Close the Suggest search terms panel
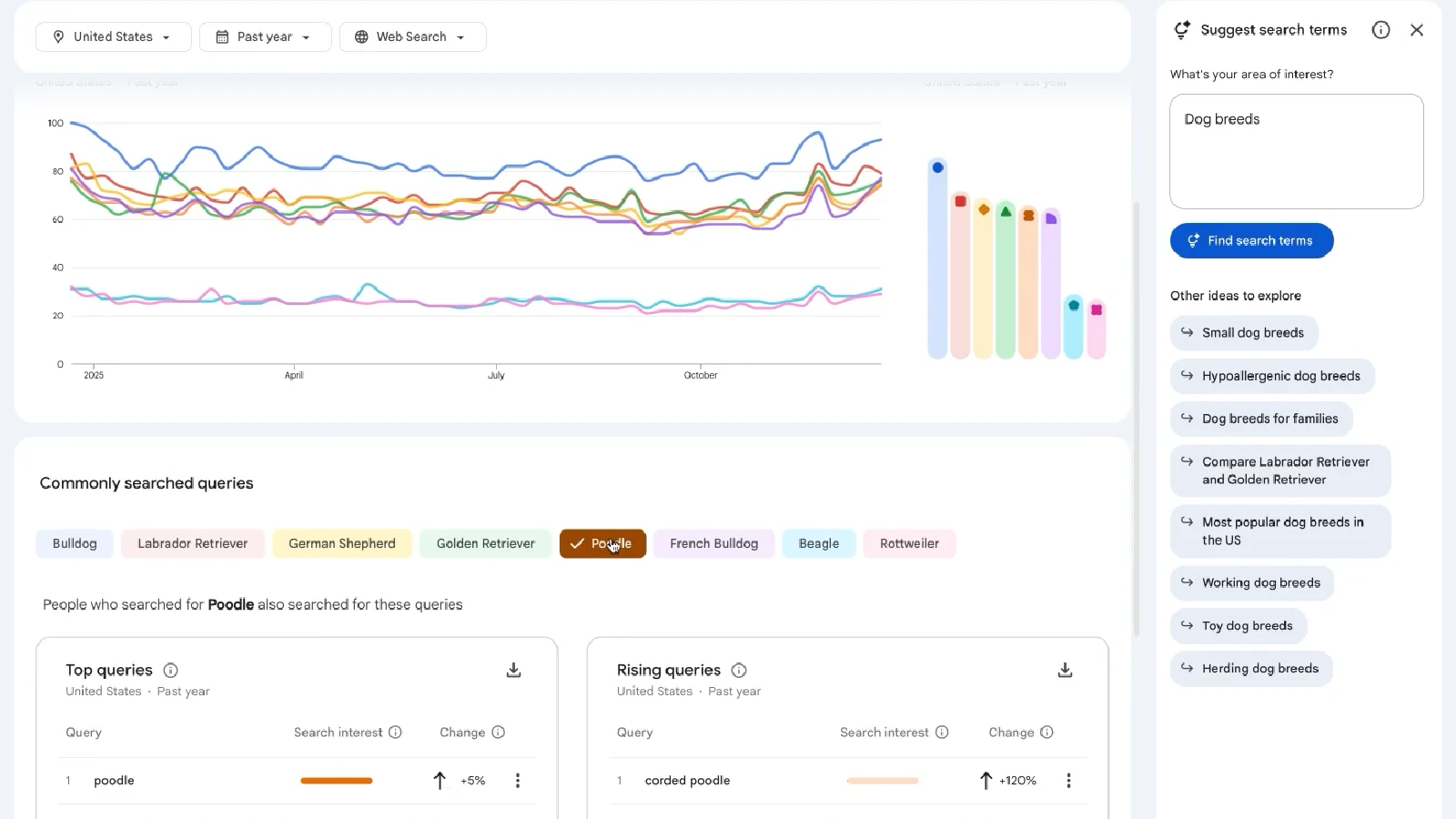Viewport: 1456px width, 819px height. click(x=1417, y=30)
